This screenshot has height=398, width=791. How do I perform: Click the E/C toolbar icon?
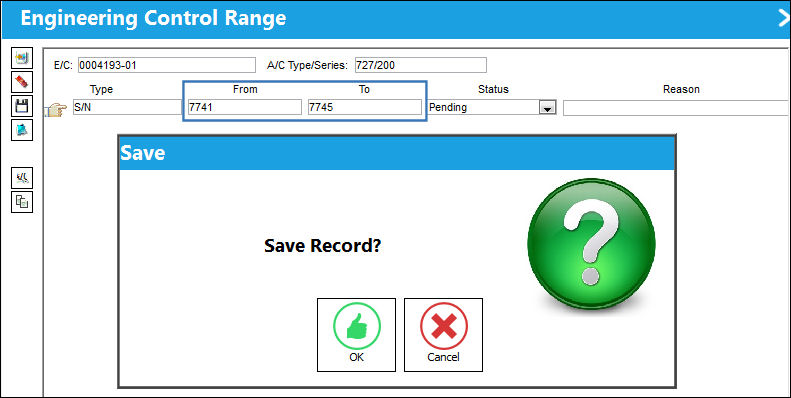pos(22,178)
